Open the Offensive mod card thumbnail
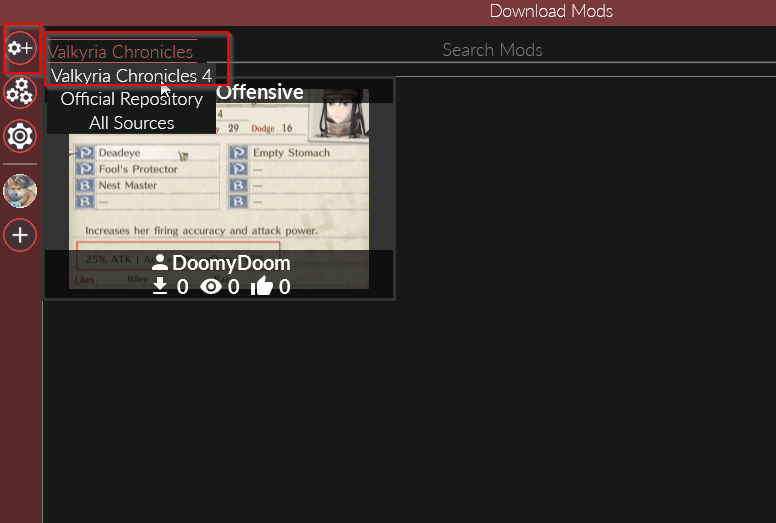 click(x=219, y=188)
